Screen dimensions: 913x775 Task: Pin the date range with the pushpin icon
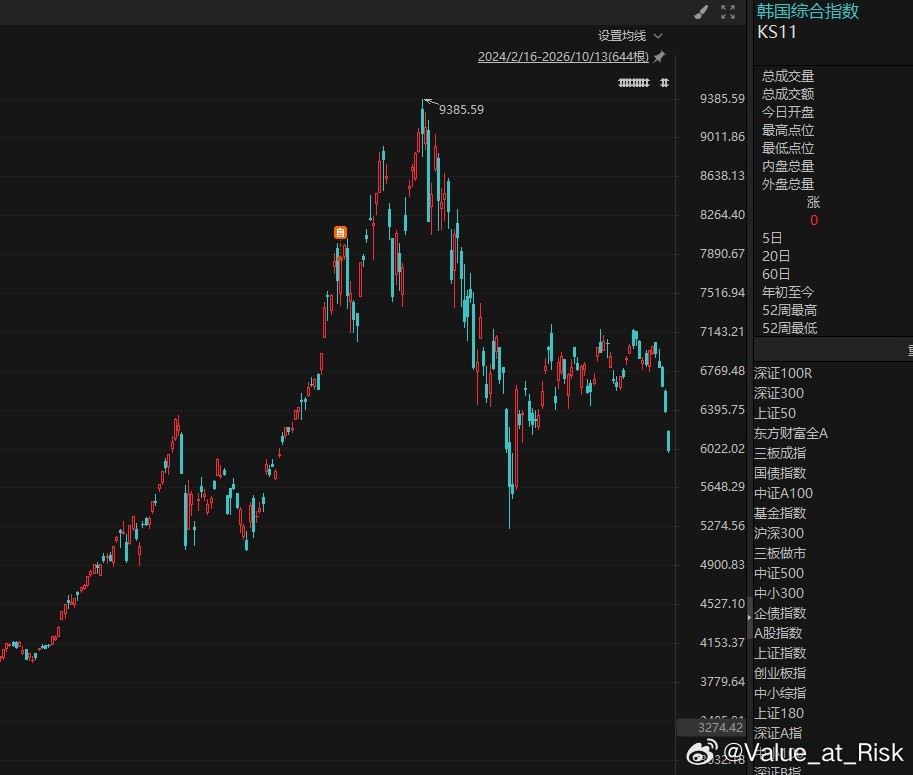[x=659, y=56]
